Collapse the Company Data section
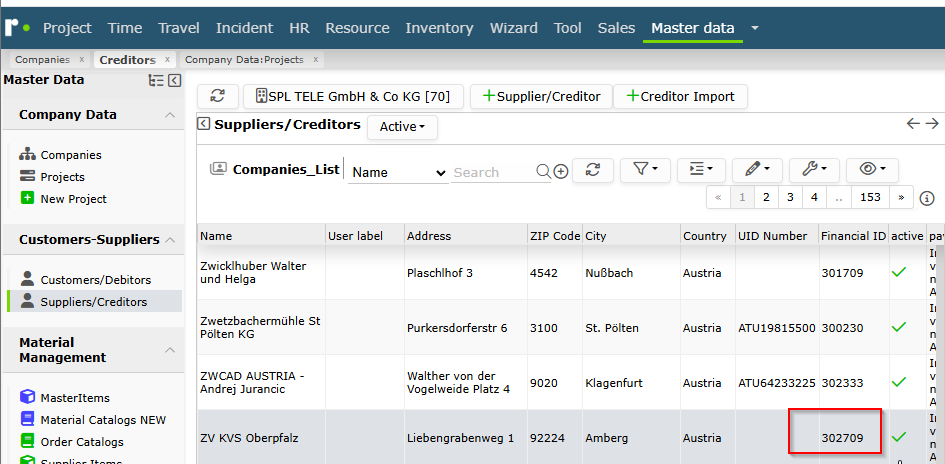Screen dimensions: 945x464 171,114
